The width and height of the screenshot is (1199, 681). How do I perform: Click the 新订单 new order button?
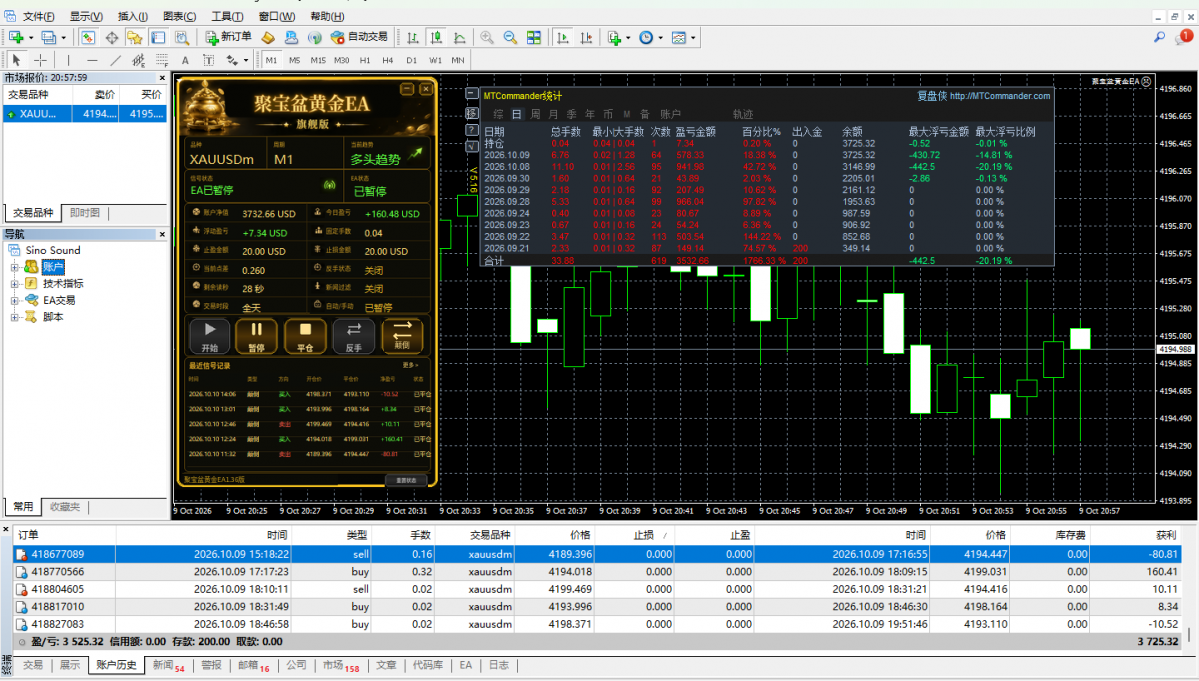pos(228,37)
